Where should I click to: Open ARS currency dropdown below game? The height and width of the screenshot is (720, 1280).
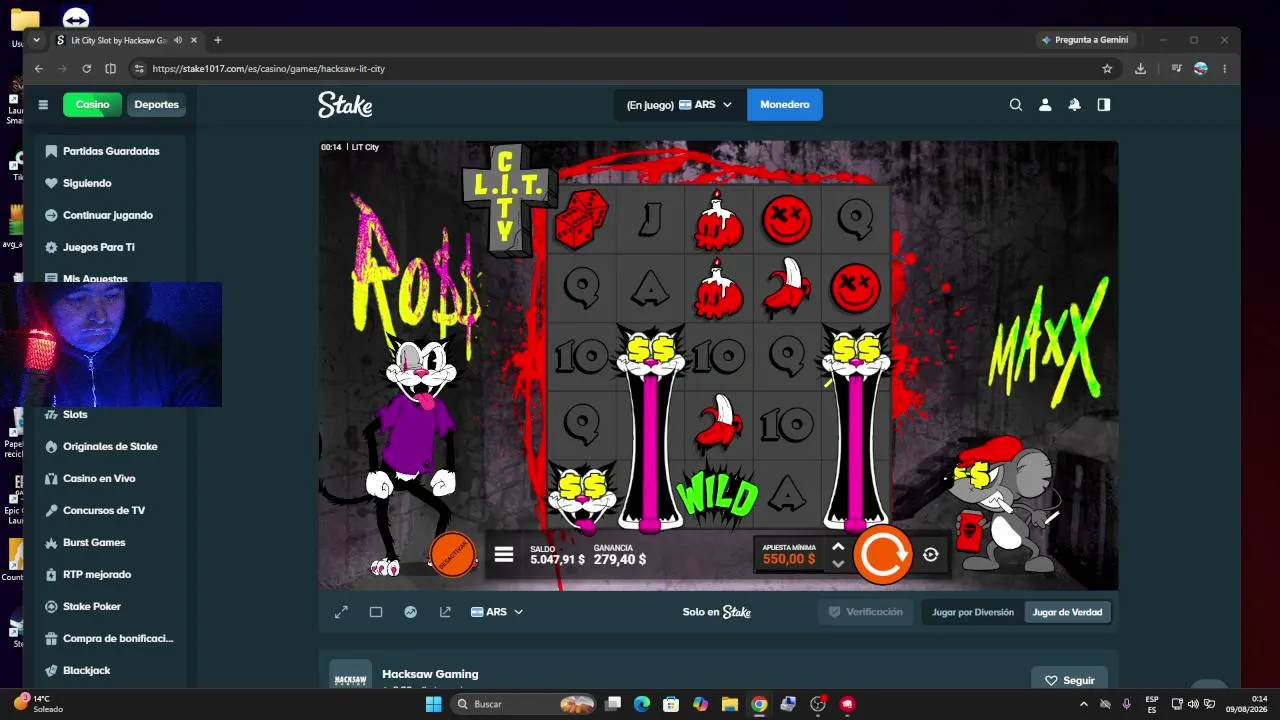497,612
